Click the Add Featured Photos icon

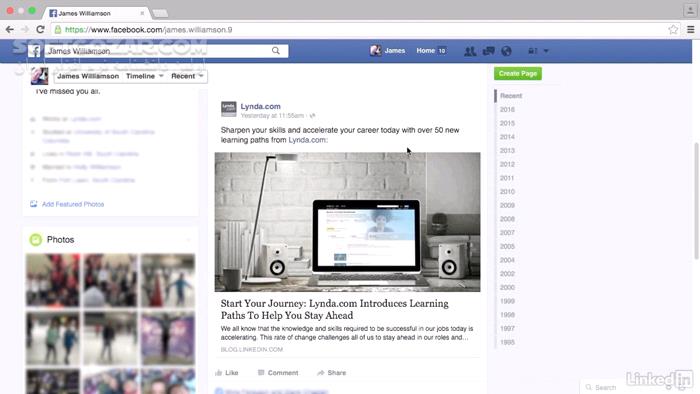[33, 204]
